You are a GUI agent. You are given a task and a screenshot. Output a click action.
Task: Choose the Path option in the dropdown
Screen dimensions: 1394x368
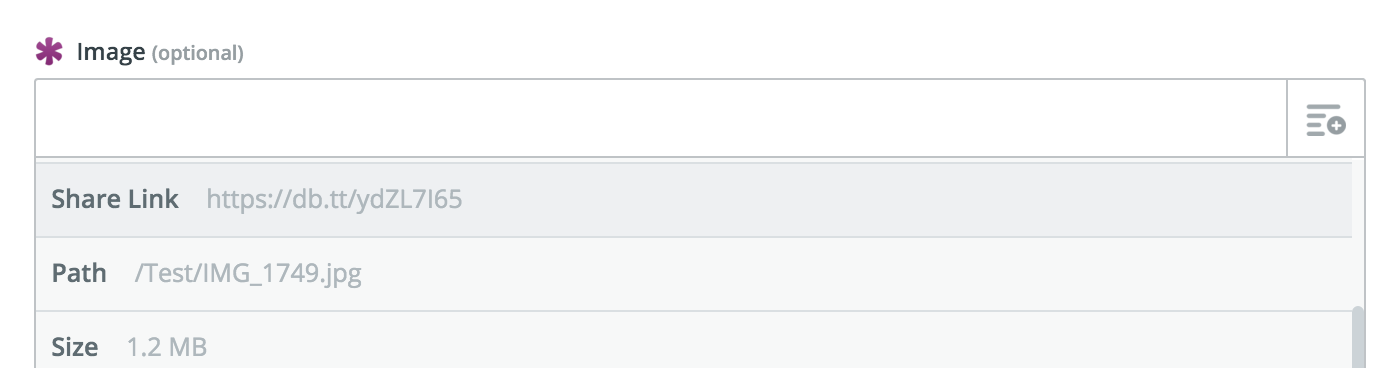coord(693,274)
